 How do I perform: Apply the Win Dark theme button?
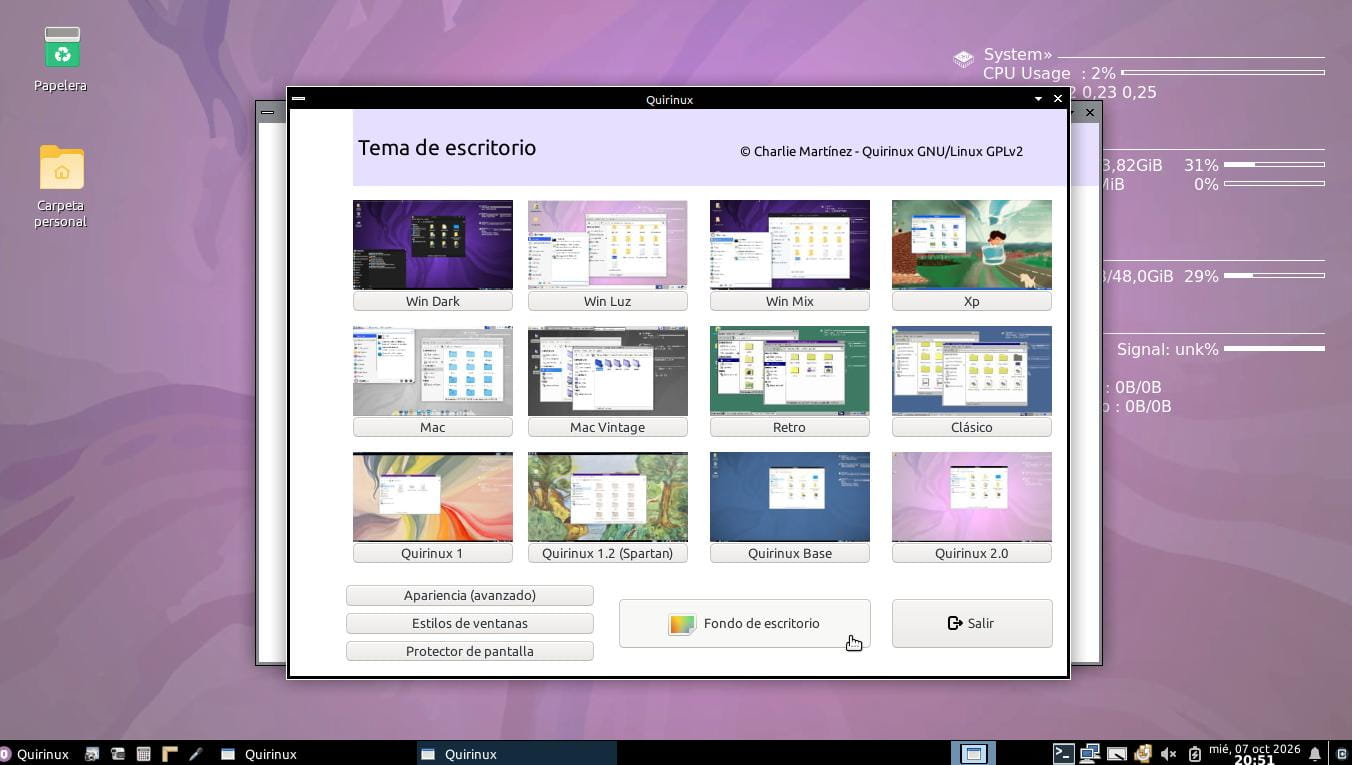pos(433,301)
